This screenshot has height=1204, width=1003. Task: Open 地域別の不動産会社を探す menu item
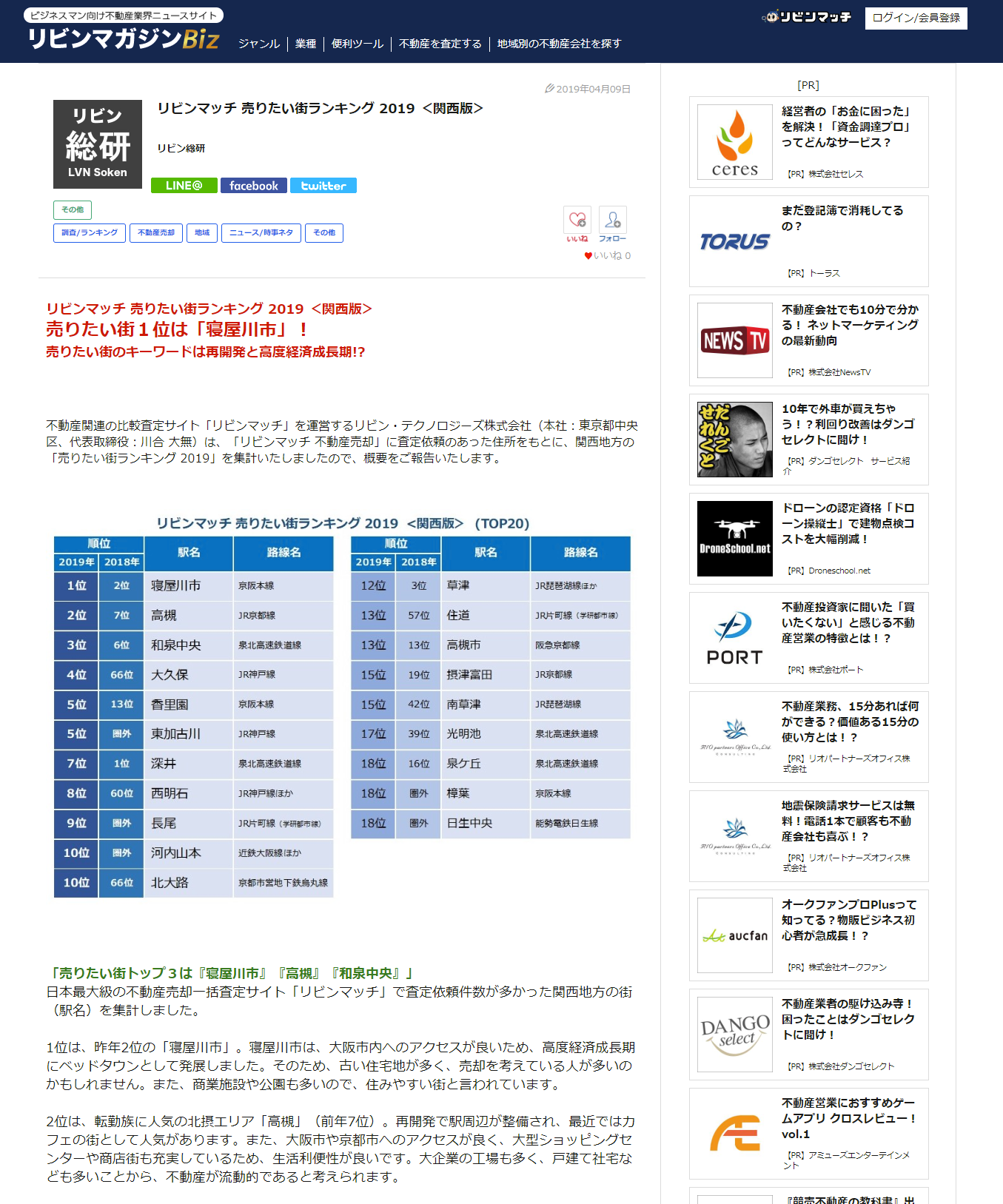pos(559,44)
